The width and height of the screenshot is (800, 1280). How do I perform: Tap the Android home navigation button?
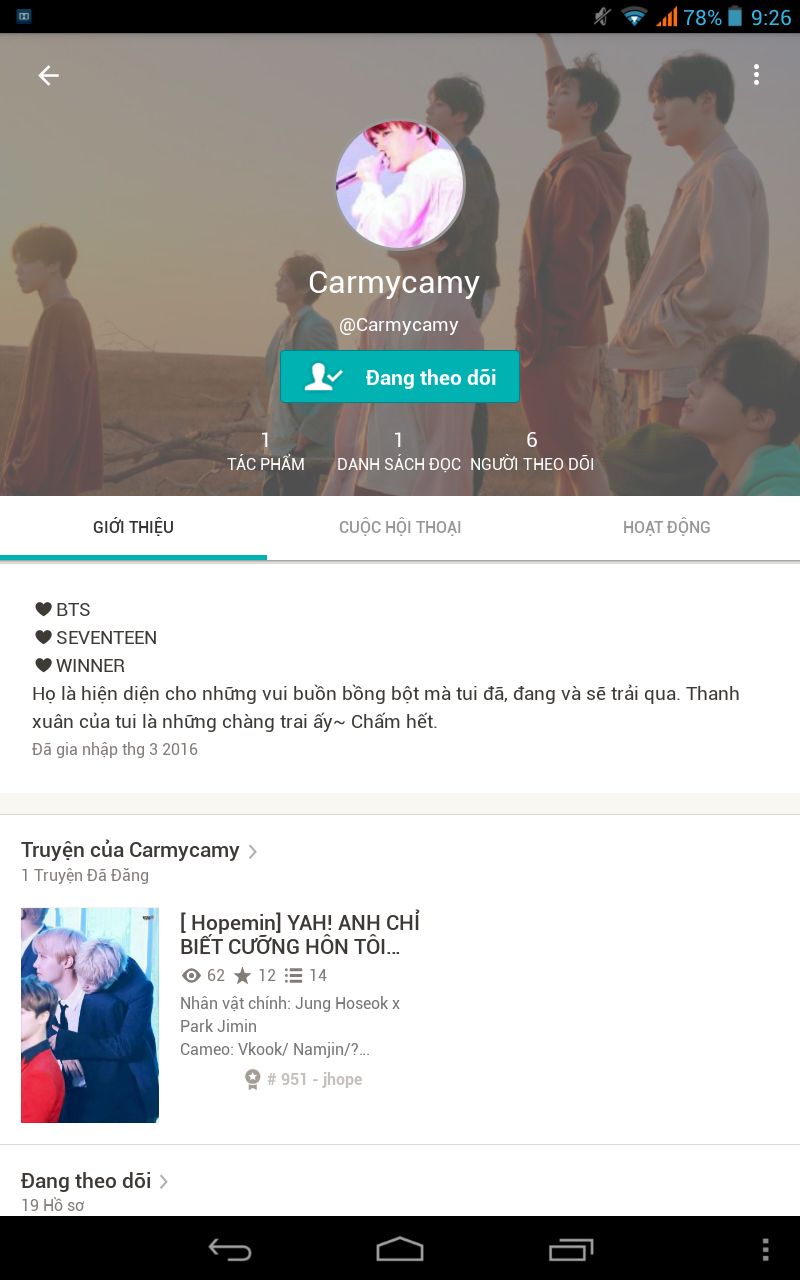400,1249
